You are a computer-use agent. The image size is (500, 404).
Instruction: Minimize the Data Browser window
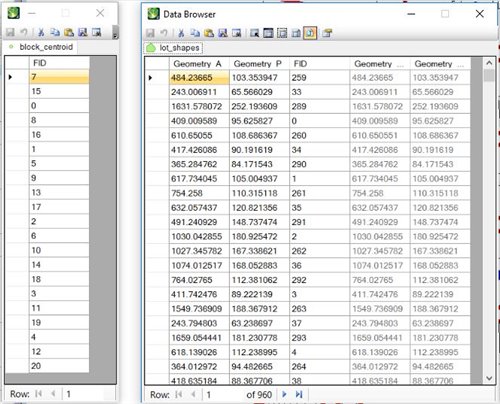click(411, 14)
